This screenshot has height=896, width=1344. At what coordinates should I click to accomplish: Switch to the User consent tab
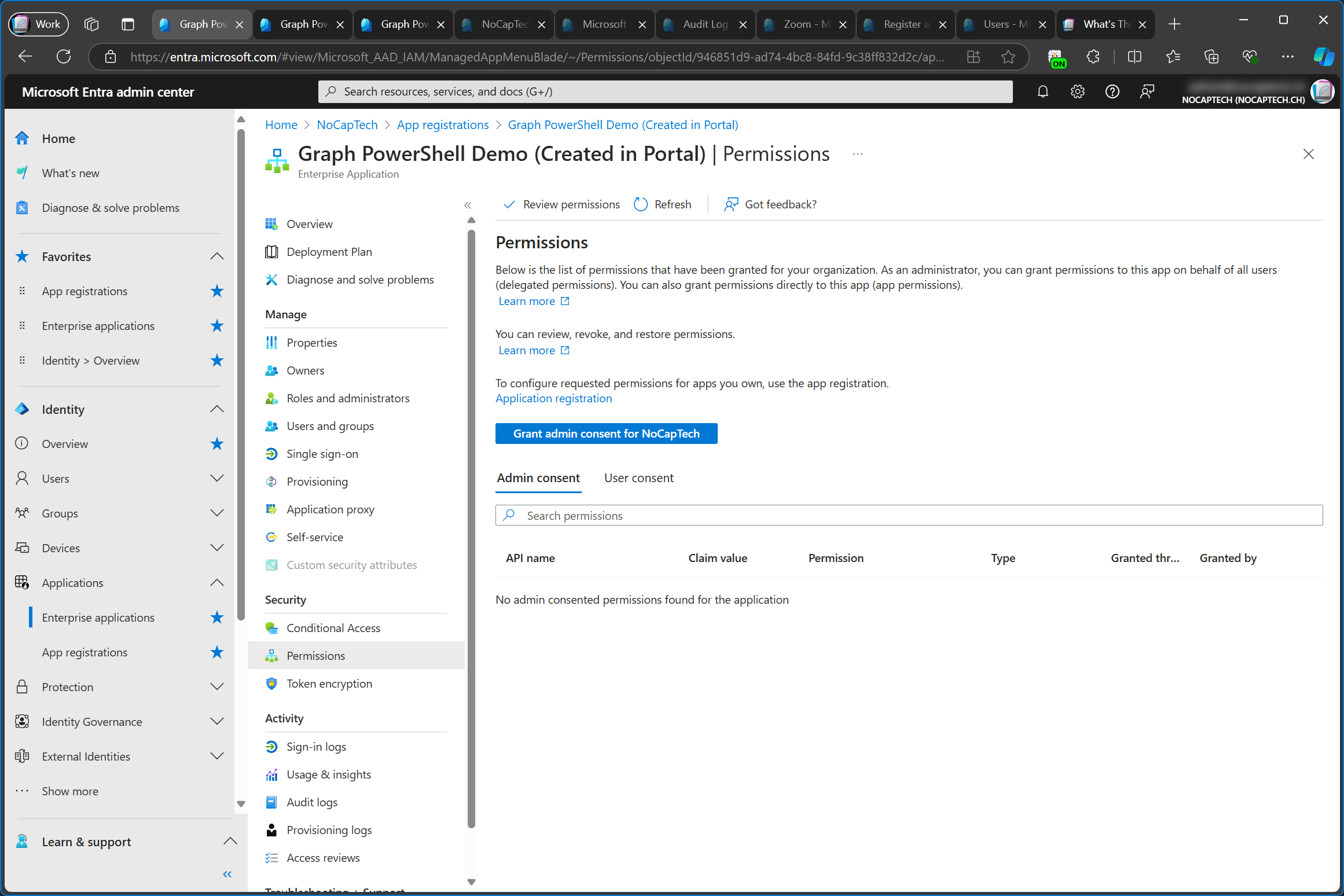click(x=639, y=478)
